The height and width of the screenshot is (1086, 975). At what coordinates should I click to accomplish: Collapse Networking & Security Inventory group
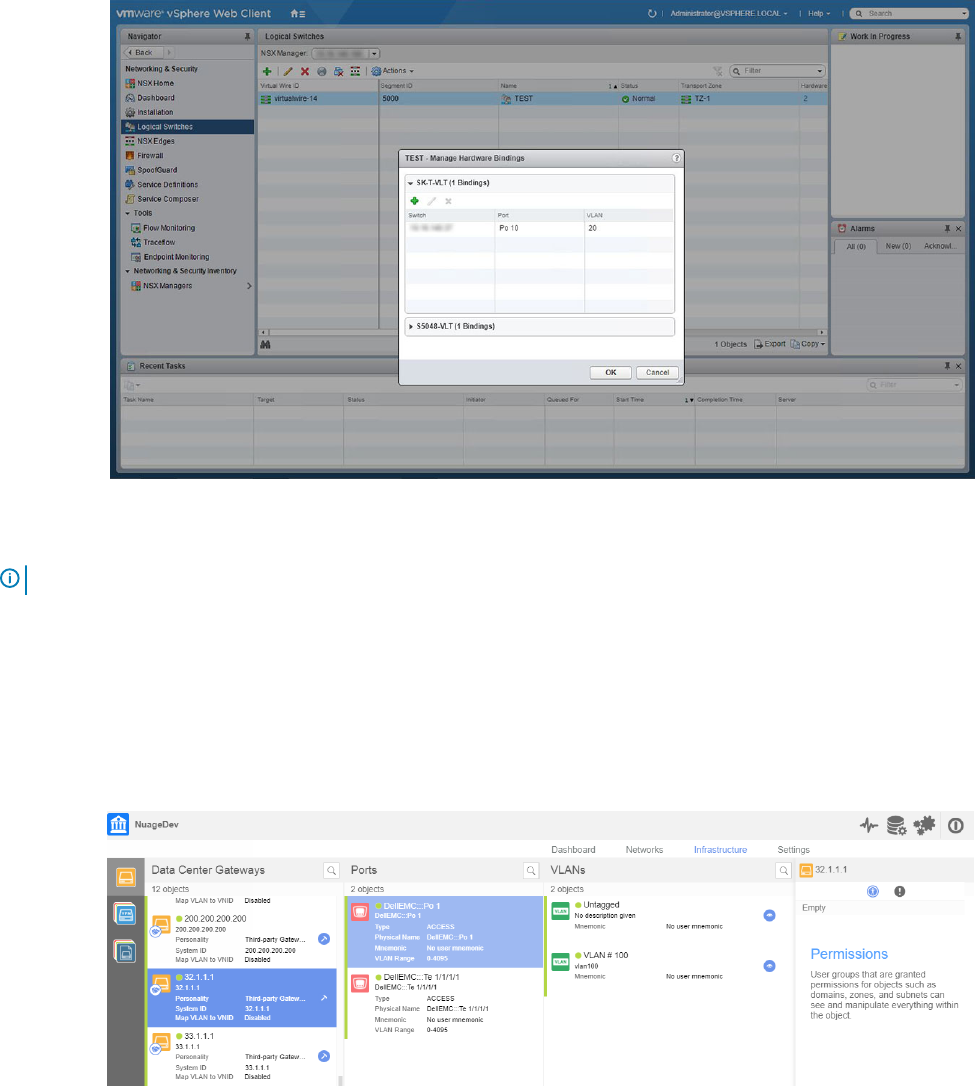[x=127, y=272]
